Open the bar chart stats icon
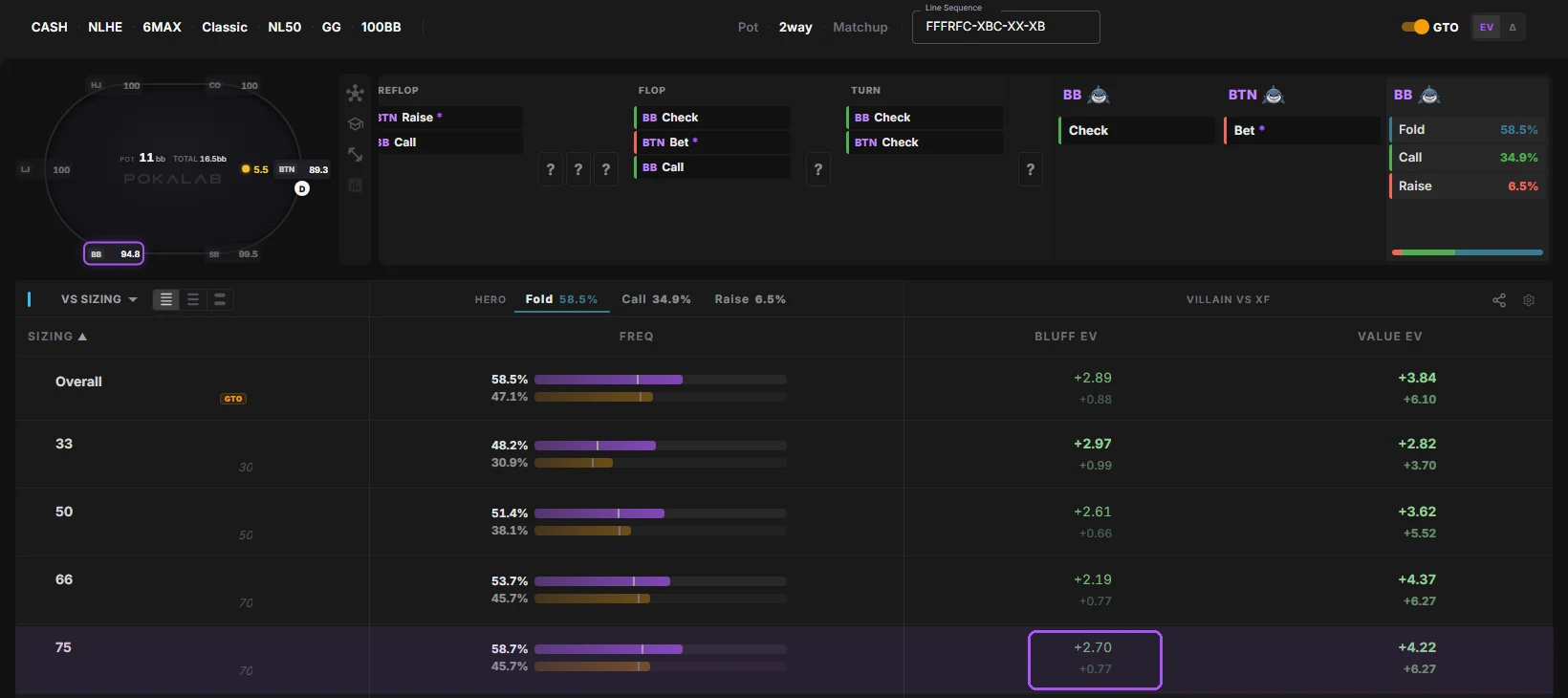1568x698 pixels. 355,185
